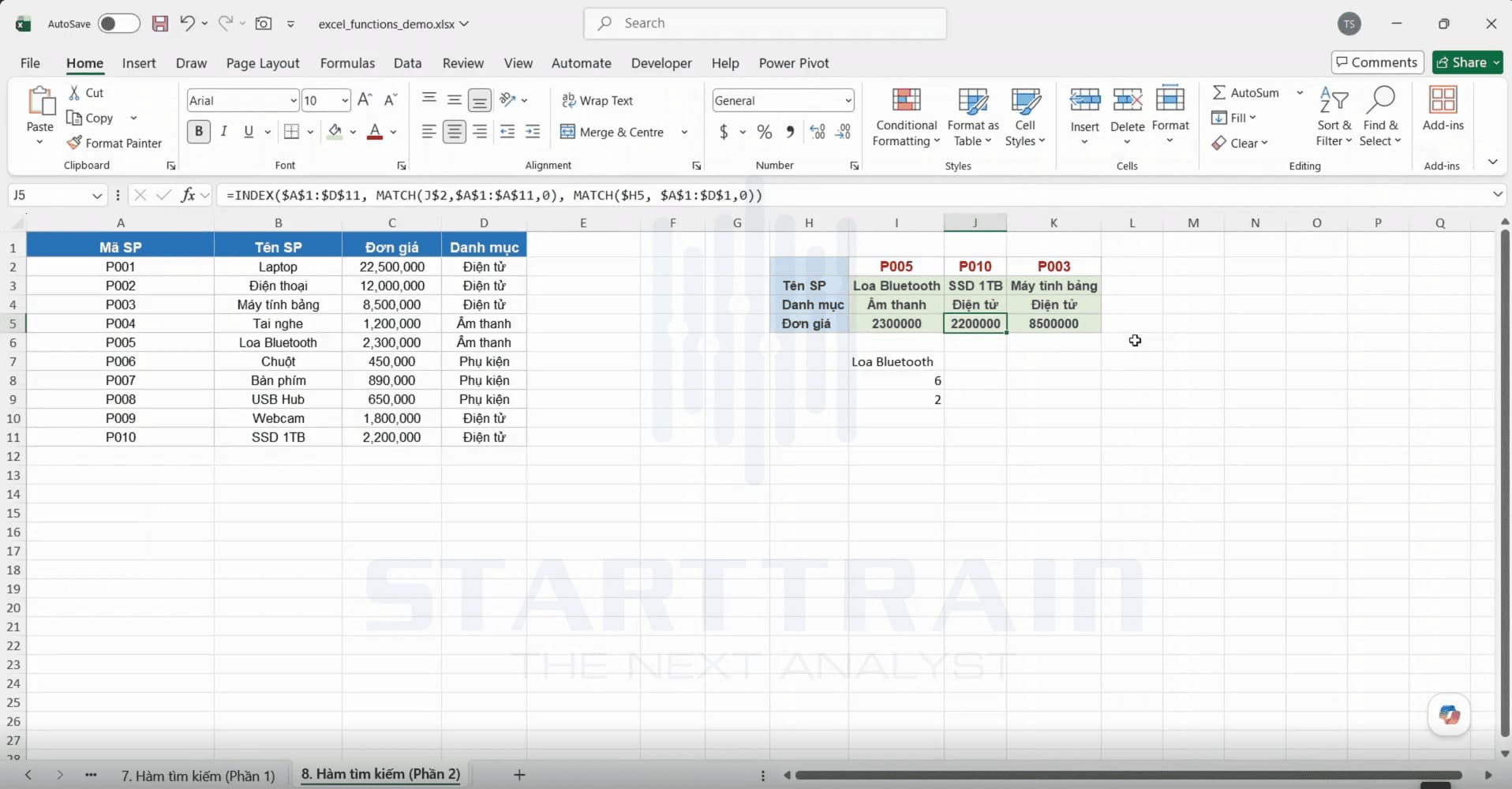The height and width of the screenshot is (789, 1512).
Task: Toggle Italic formatting
Action: [224, 132]
